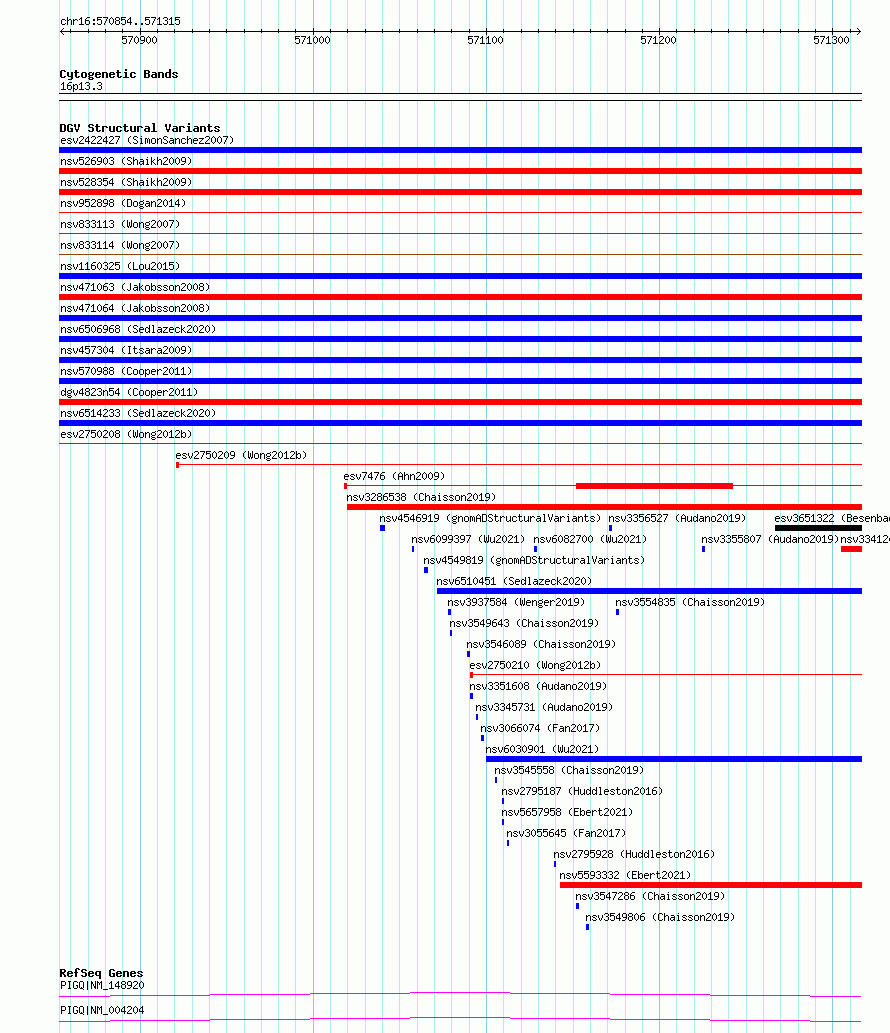Select nsv471064 (Jakobsson2008) variant
Screen dimensions: 890x1033
135,309
